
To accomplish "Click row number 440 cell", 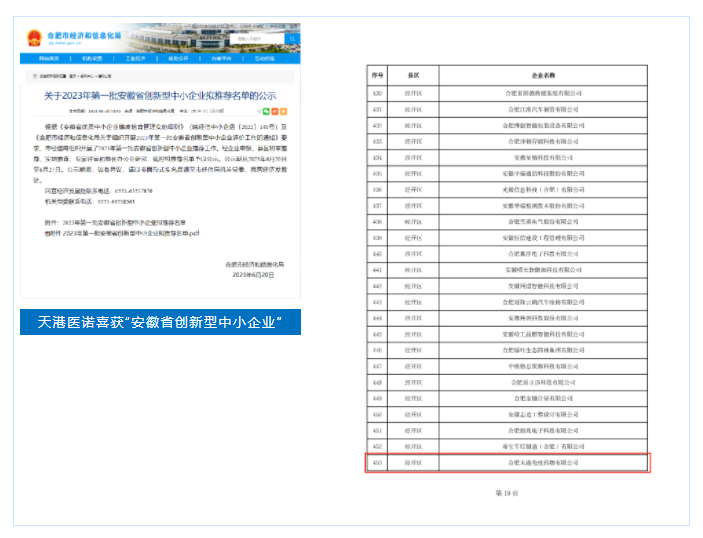I will (377, 254).
